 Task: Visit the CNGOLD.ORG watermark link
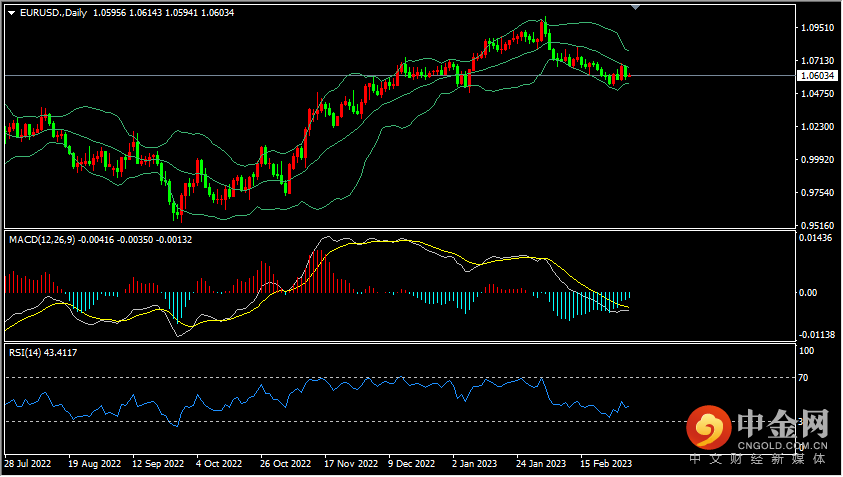(783, 445)
